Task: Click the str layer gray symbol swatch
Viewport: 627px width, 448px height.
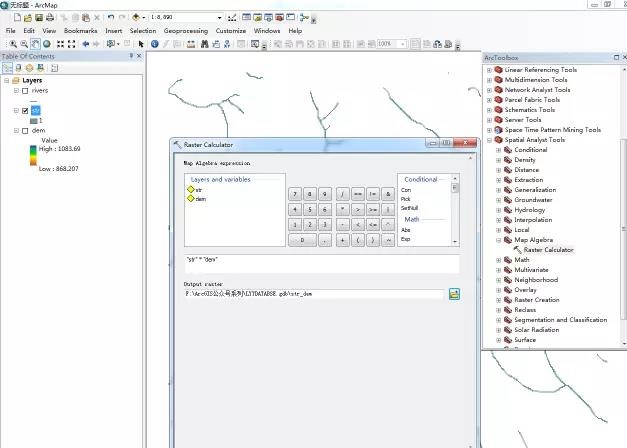Action: (34, 121)
